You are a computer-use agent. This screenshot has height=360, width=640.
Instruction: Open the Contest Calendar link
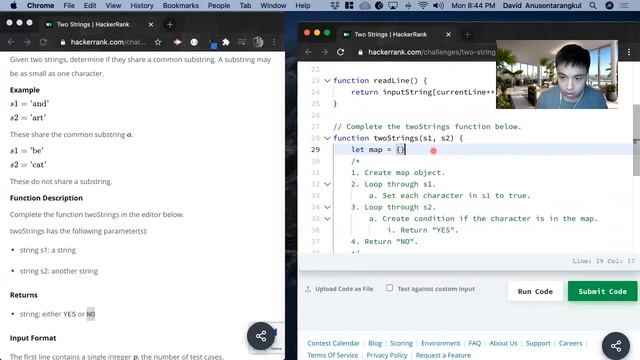click(x=333, y=343)
